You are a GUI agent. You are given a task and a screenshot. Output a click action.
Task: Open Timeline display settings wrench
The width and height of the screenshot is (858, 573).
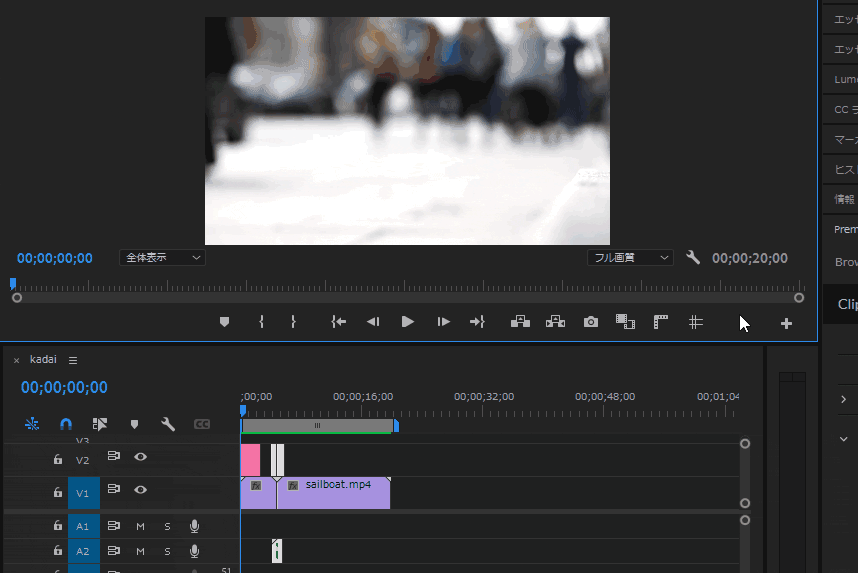point(168,424)
